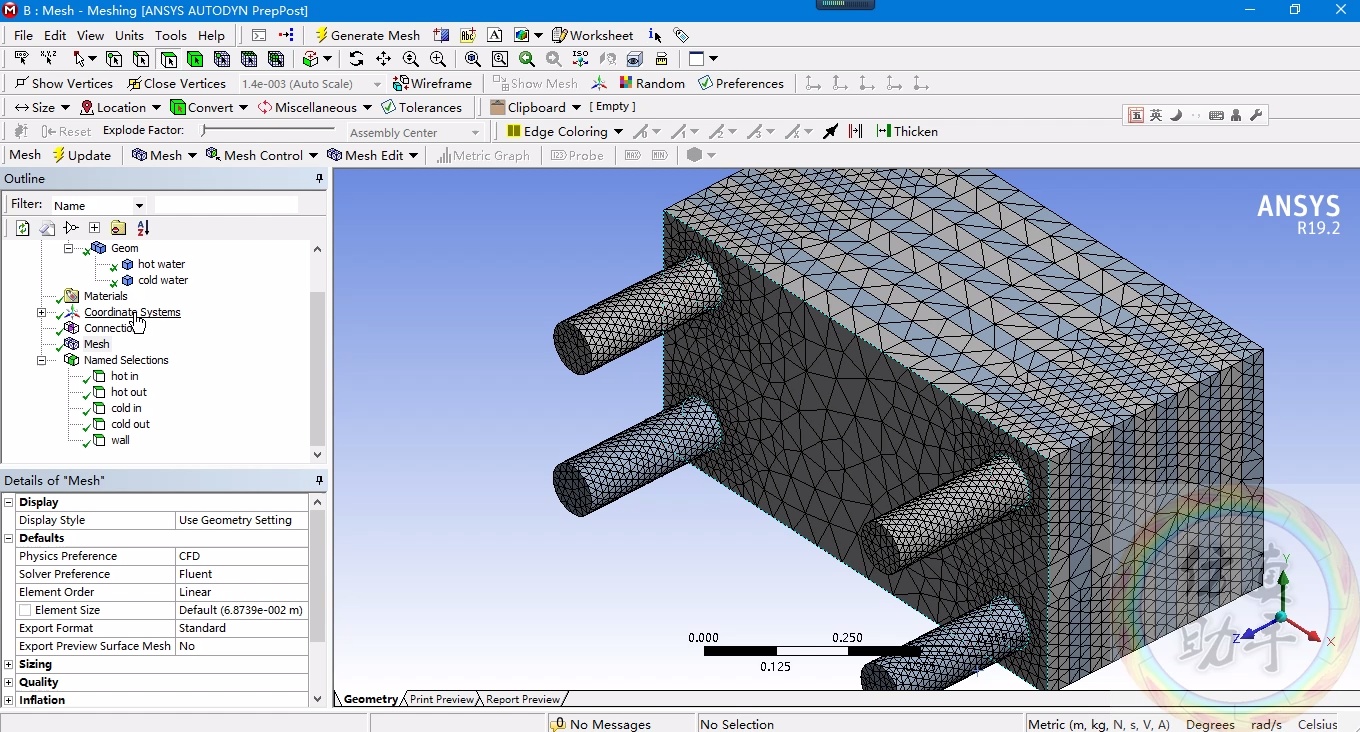Click the Random coloring toggle
Screen dimensions: 1360x732
tap(652, 83)
